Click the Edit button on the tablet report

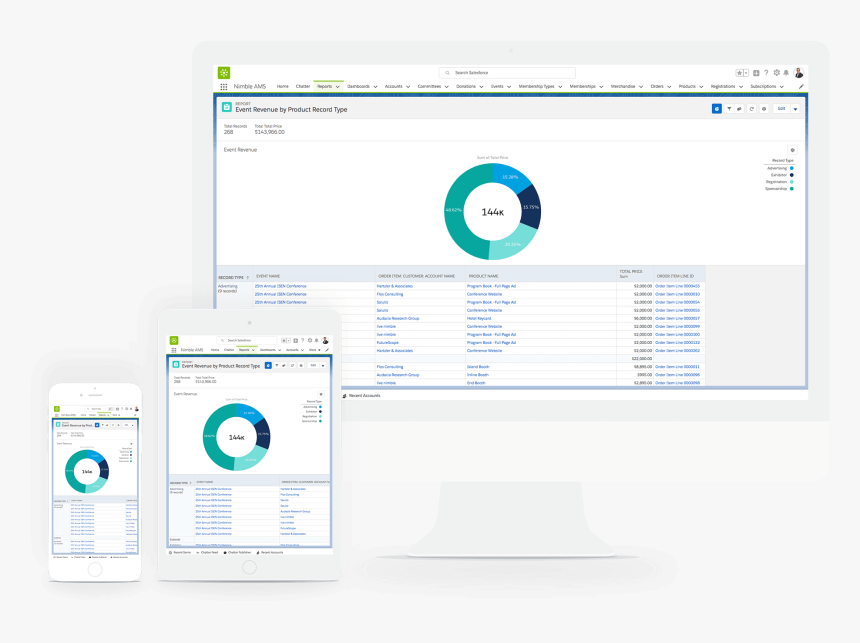(x=313, y=365)
